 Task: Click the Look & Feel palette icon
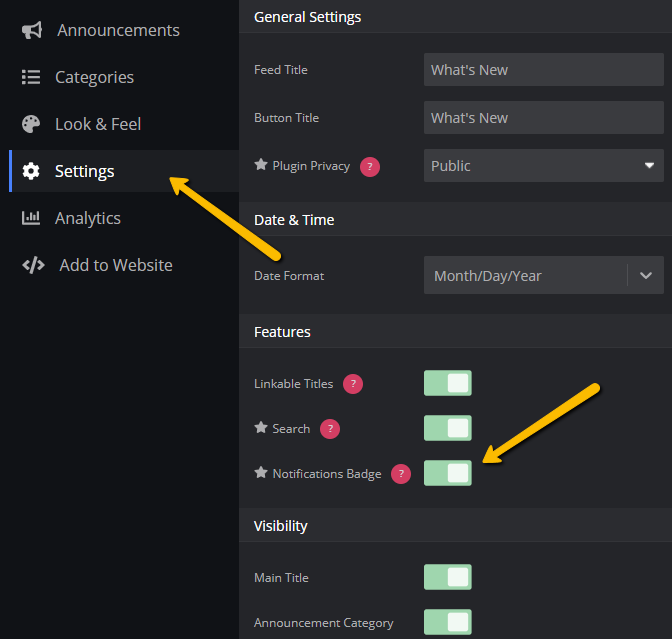coord(31,124)
